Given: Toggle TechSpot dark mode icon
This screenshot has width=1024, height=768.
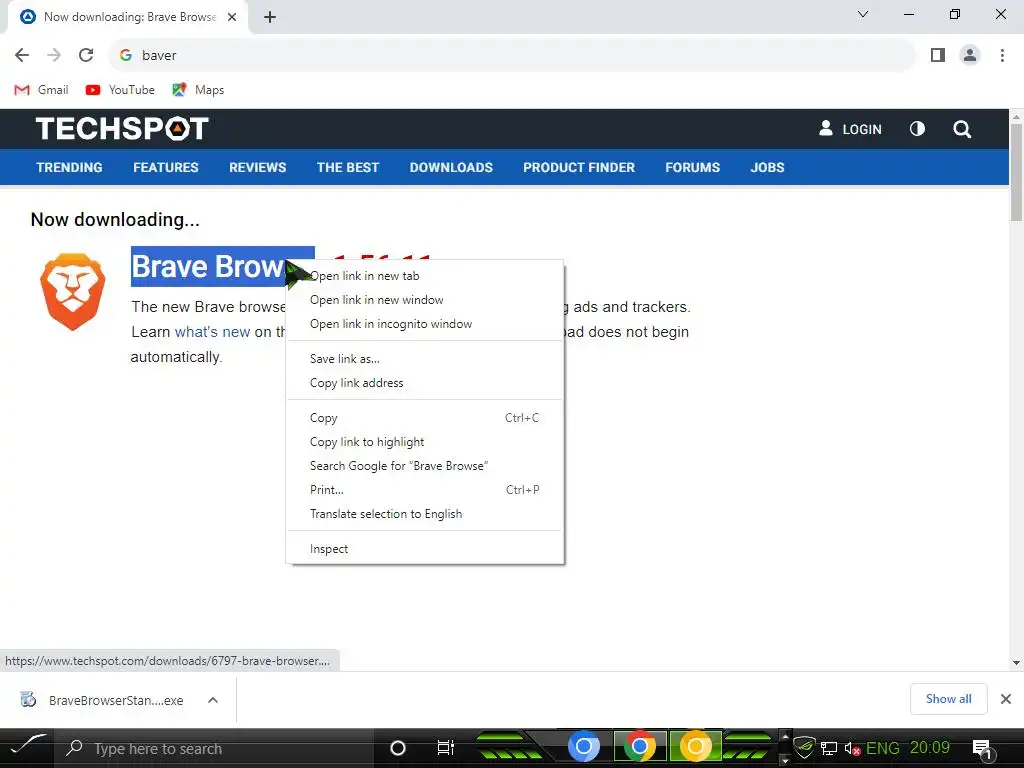Looking at the screenshot, I should [918, 129].
